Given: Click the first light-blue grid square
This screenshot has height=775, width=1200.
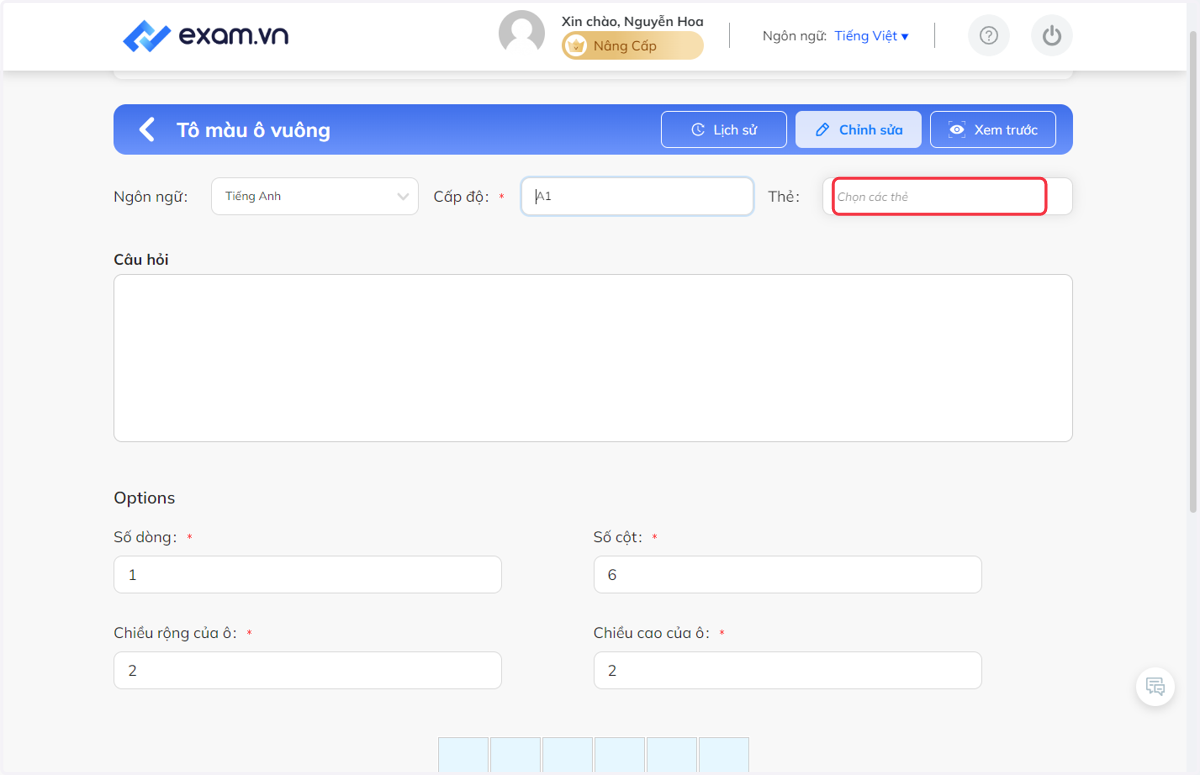Looking at the screenshot, I should [463, 755].
